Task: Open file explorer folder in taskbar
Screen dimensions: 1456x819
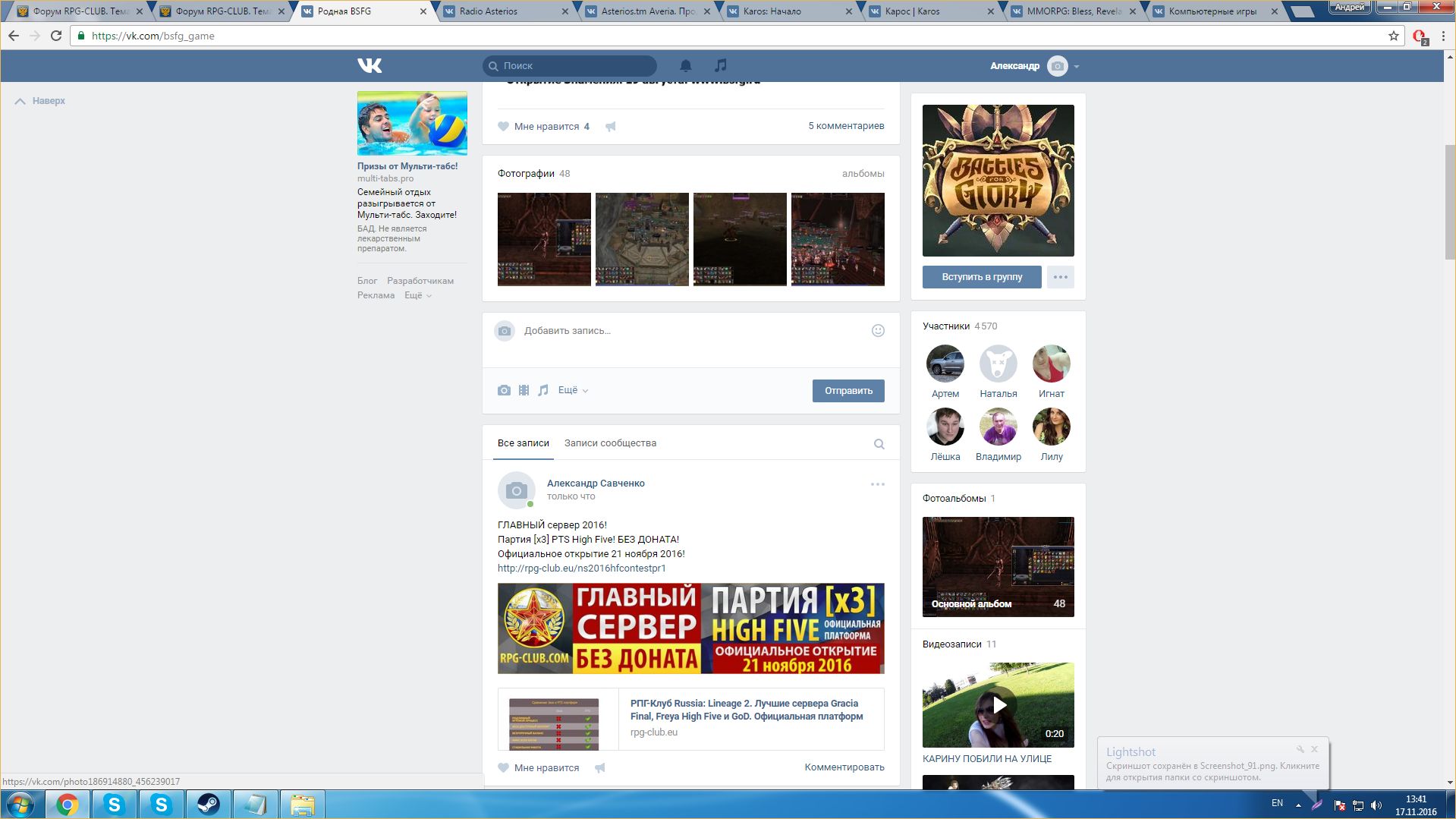Action: (x=302, y=805)
